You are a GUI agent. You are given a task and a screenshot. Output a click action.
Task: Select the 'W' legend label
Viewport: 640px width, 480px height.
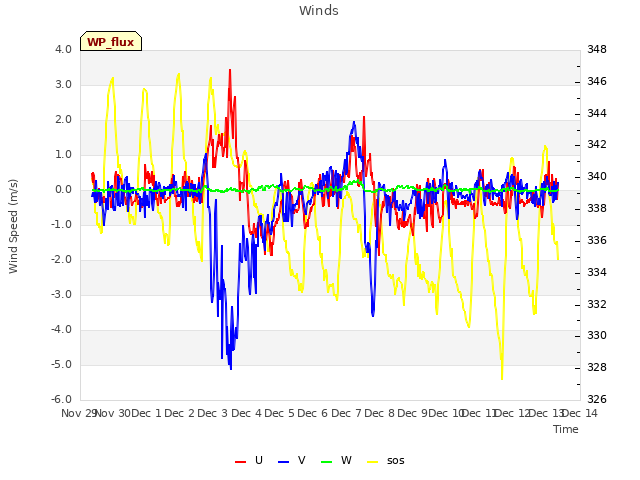346,460
